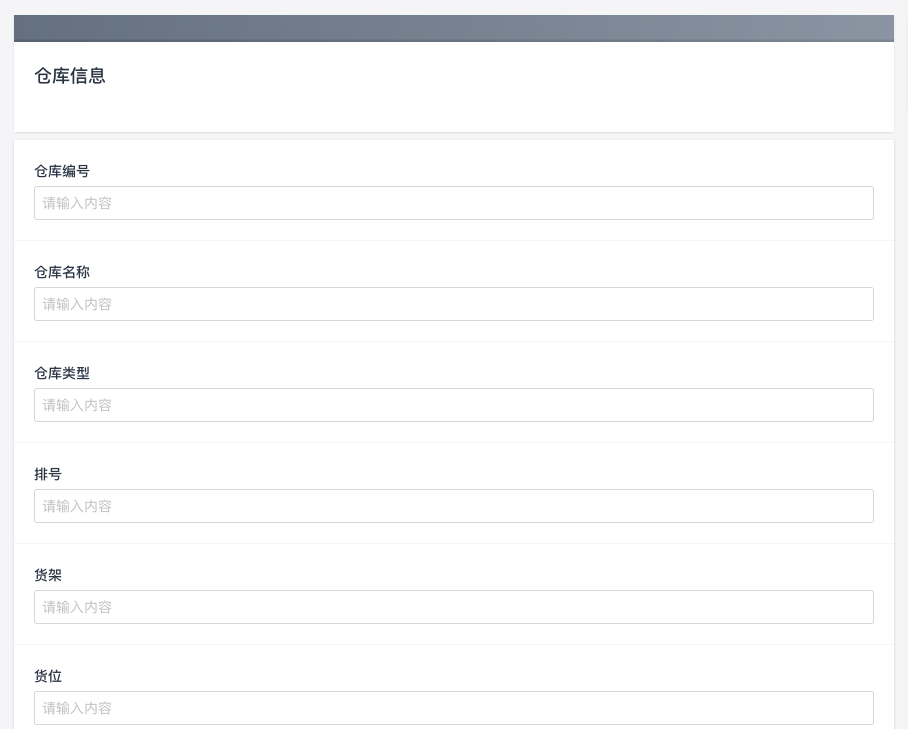Click 请输入内容 placeholder under 货架
The image size is (908, 729).
(77, 607)
